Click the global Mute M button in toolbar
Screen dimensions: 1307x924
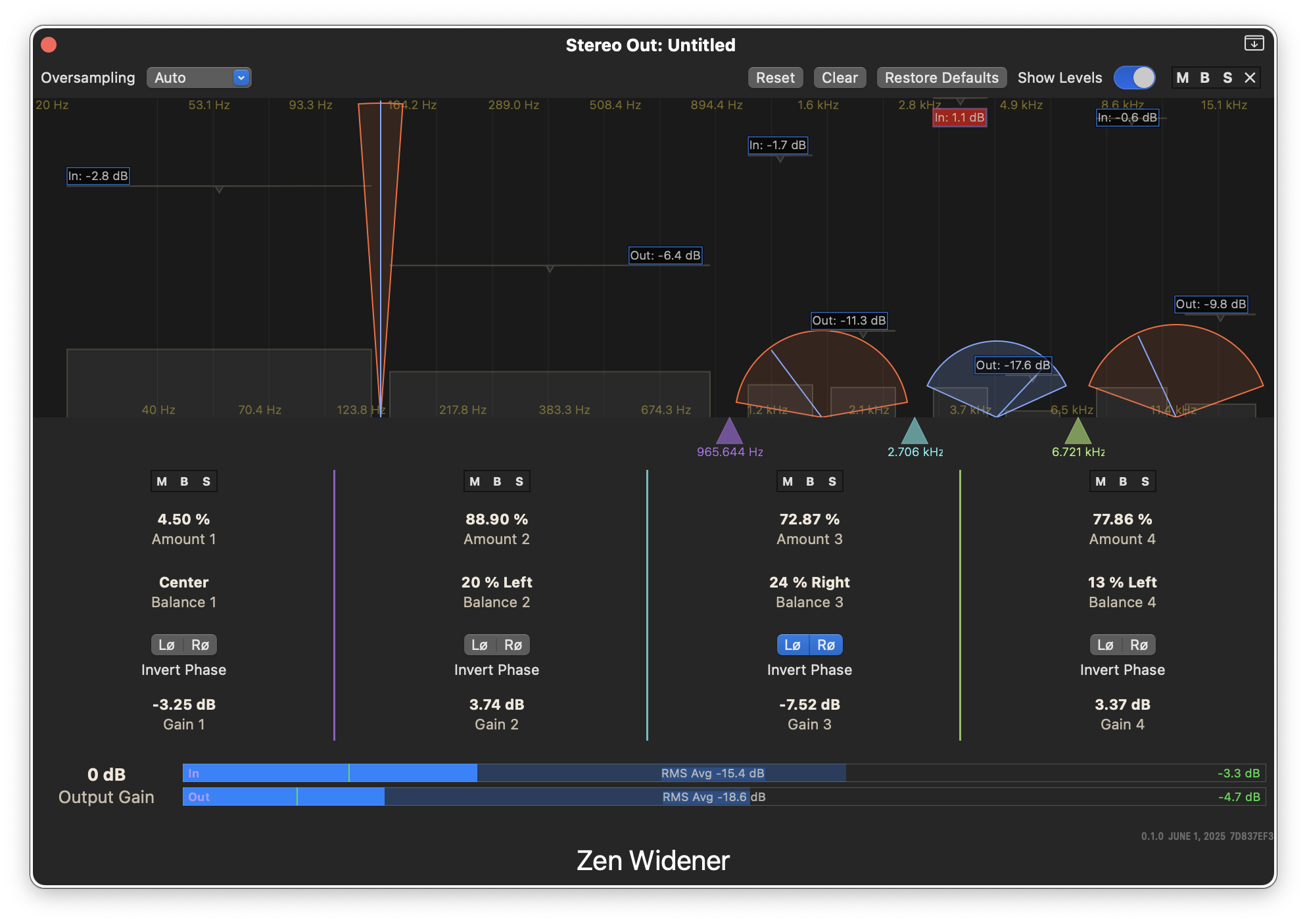point(1182,78)
